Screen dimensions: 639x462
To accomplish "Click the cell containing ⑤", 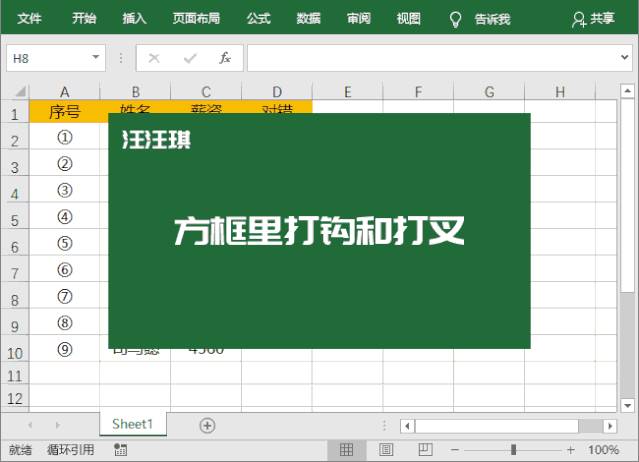I will 64,243.
